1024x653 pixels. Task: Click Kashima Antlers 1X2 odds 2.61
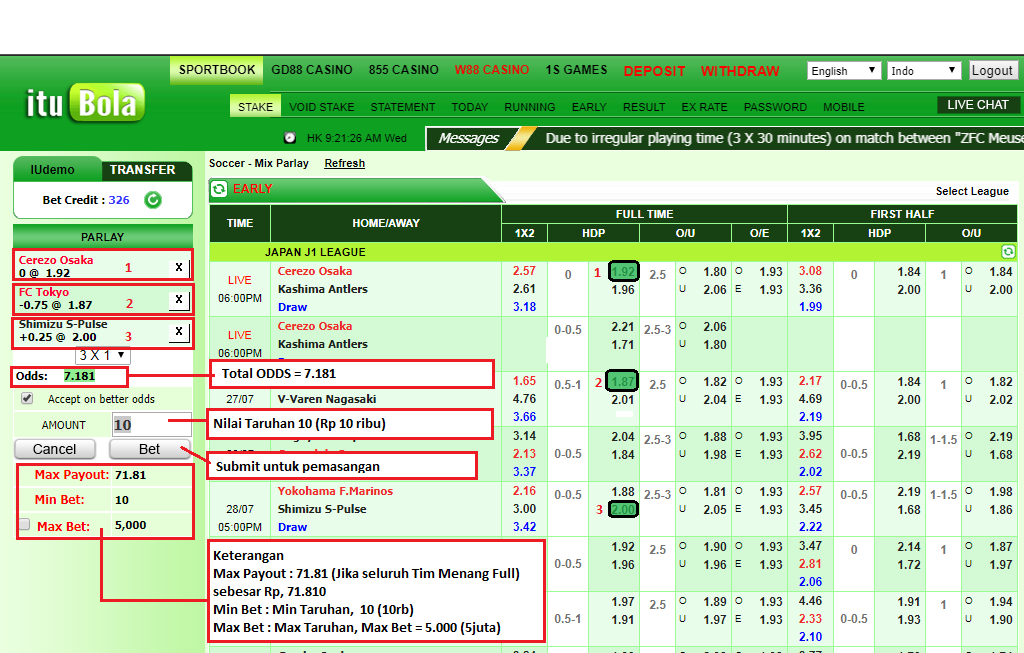524,289
